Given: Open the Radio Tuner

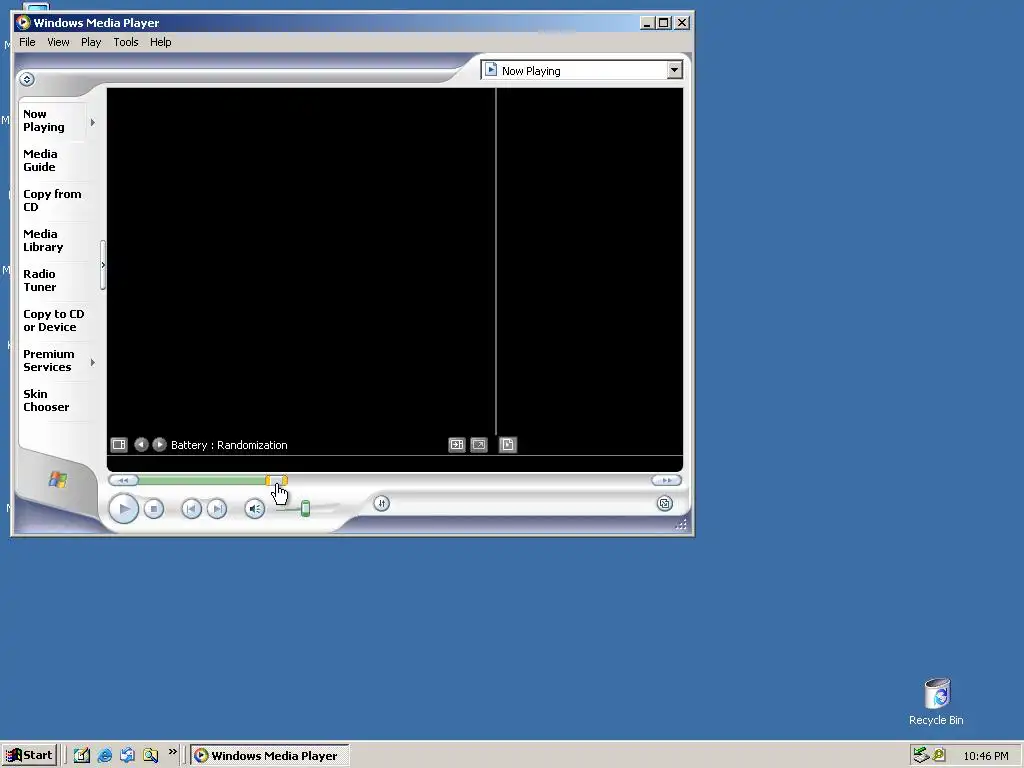Looking at the screenshot, I should (x=39, y=280).
